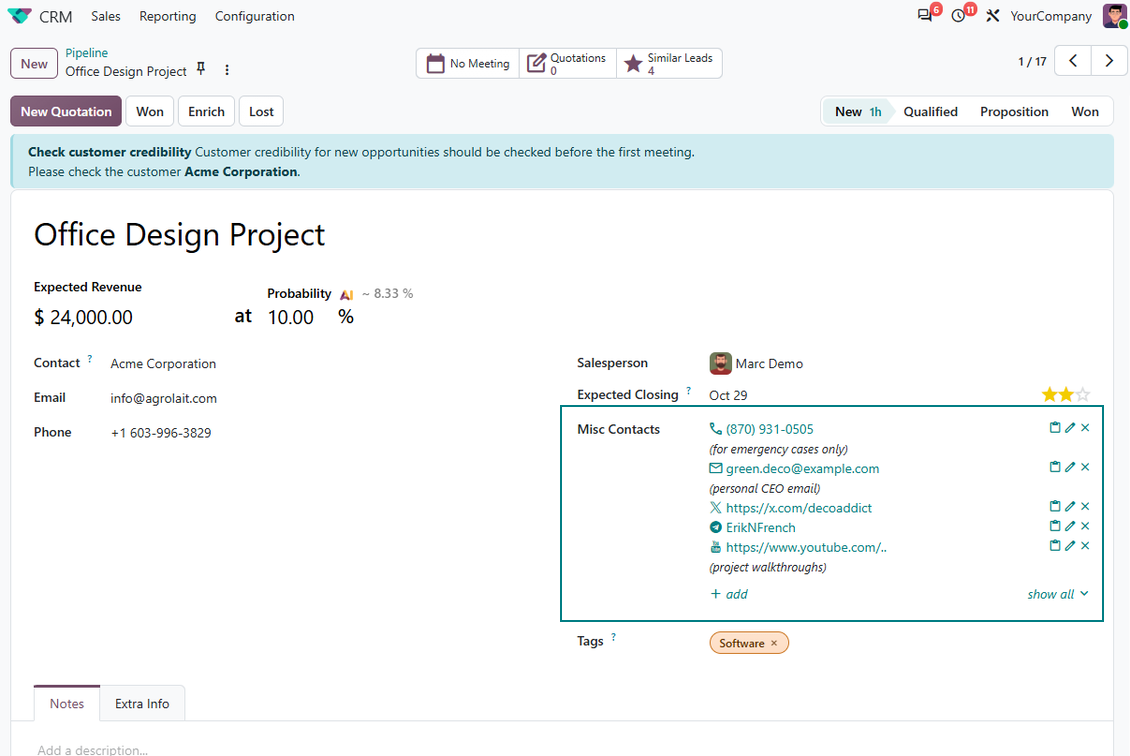
Task: Open the user avatar menu
Action: tap(1114, 16)
